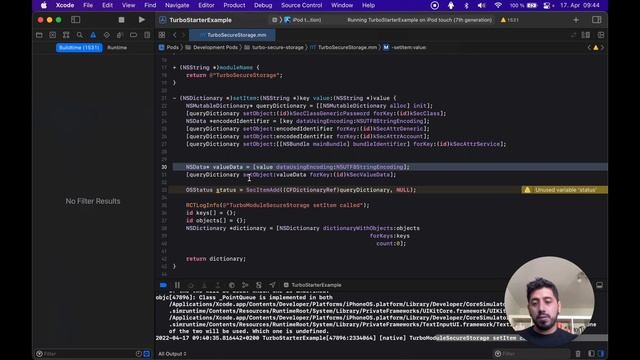The image size is (640, 360).
Task: Open the Debug View Hierarchy button
Action: coord(231,285)
